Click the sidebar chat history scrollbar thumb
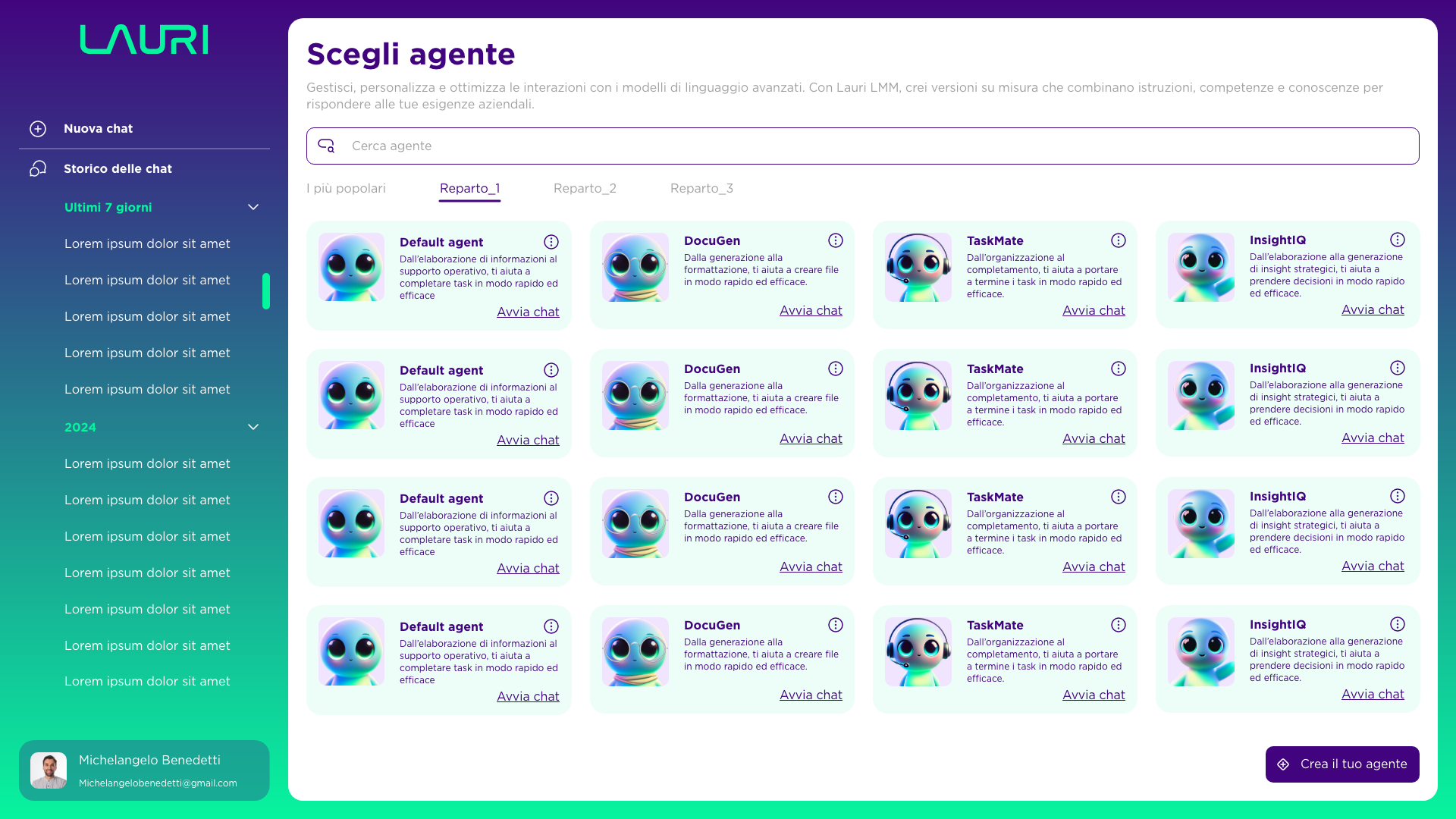Image resolution: width=1456 pixels, height=819 pixels. [266, 291]
